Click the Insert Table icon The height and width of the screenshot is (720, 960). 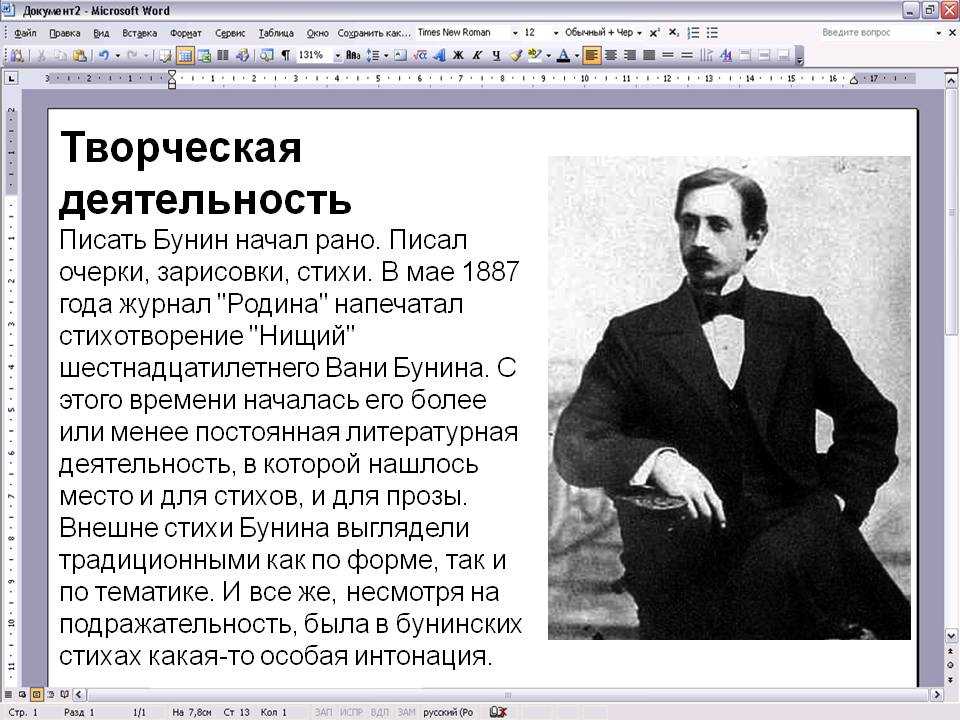pyautogui.click(x=185, y=55)
